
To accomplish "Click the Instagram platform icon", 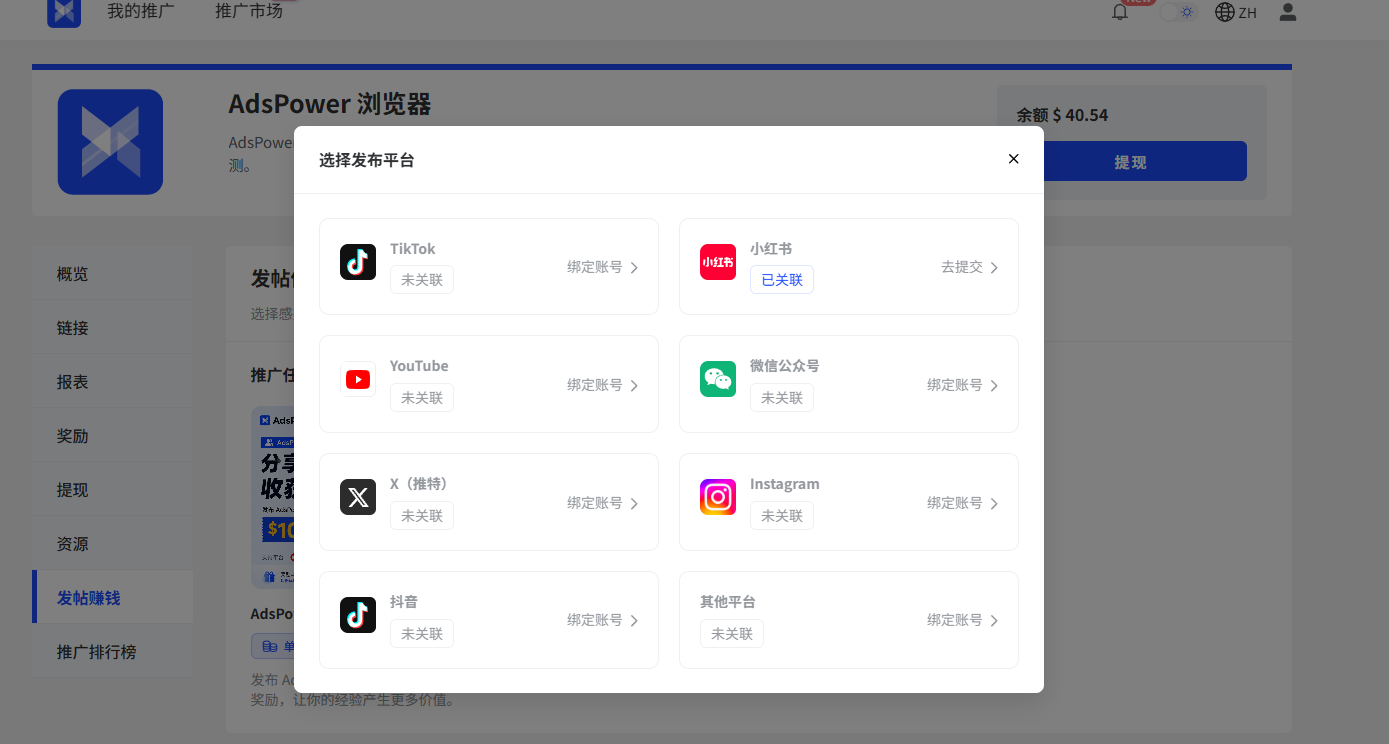I will pyautogui.click(x=718, y=497).
